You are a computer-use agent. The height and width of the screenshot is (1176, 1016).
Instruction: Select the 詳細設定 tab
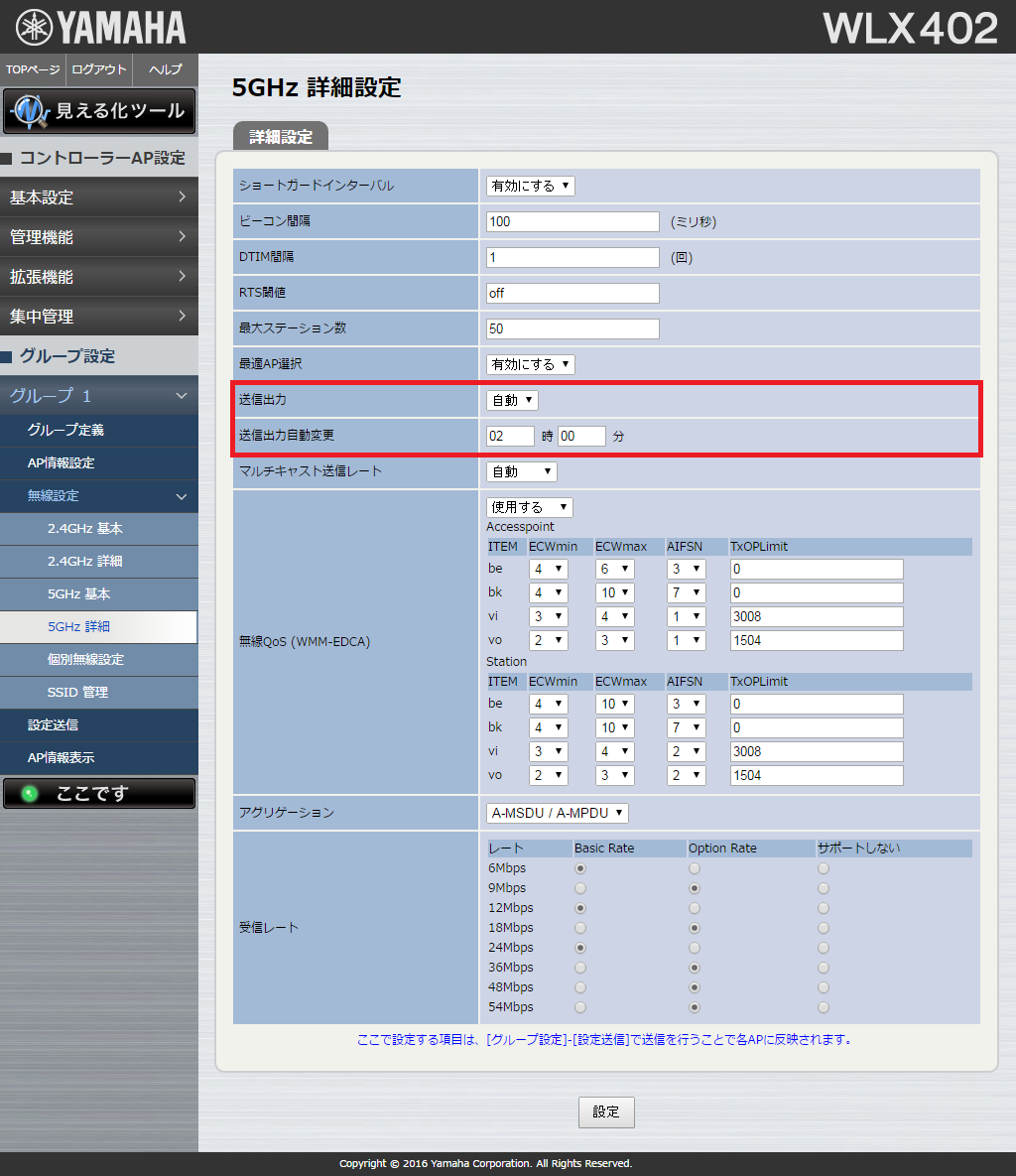pos(281,137)
